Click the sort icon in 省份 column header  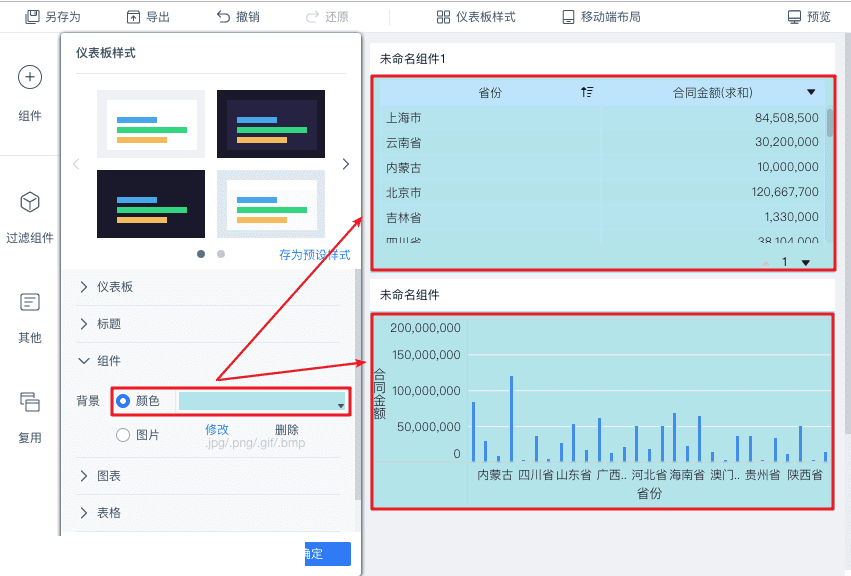click(x=587, y=92)
